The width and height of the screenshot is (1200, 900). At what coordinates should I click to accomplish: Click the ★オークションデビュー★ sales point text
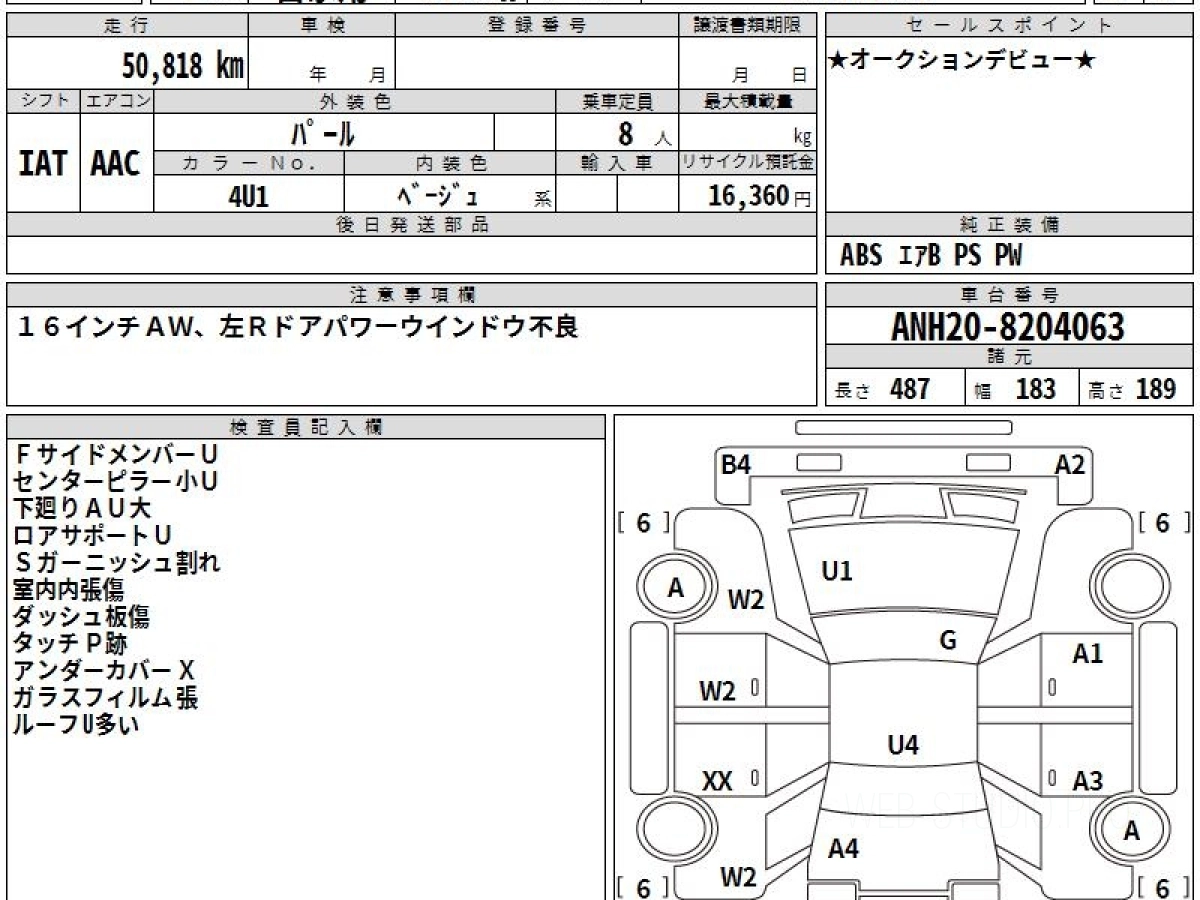point(962,61)
